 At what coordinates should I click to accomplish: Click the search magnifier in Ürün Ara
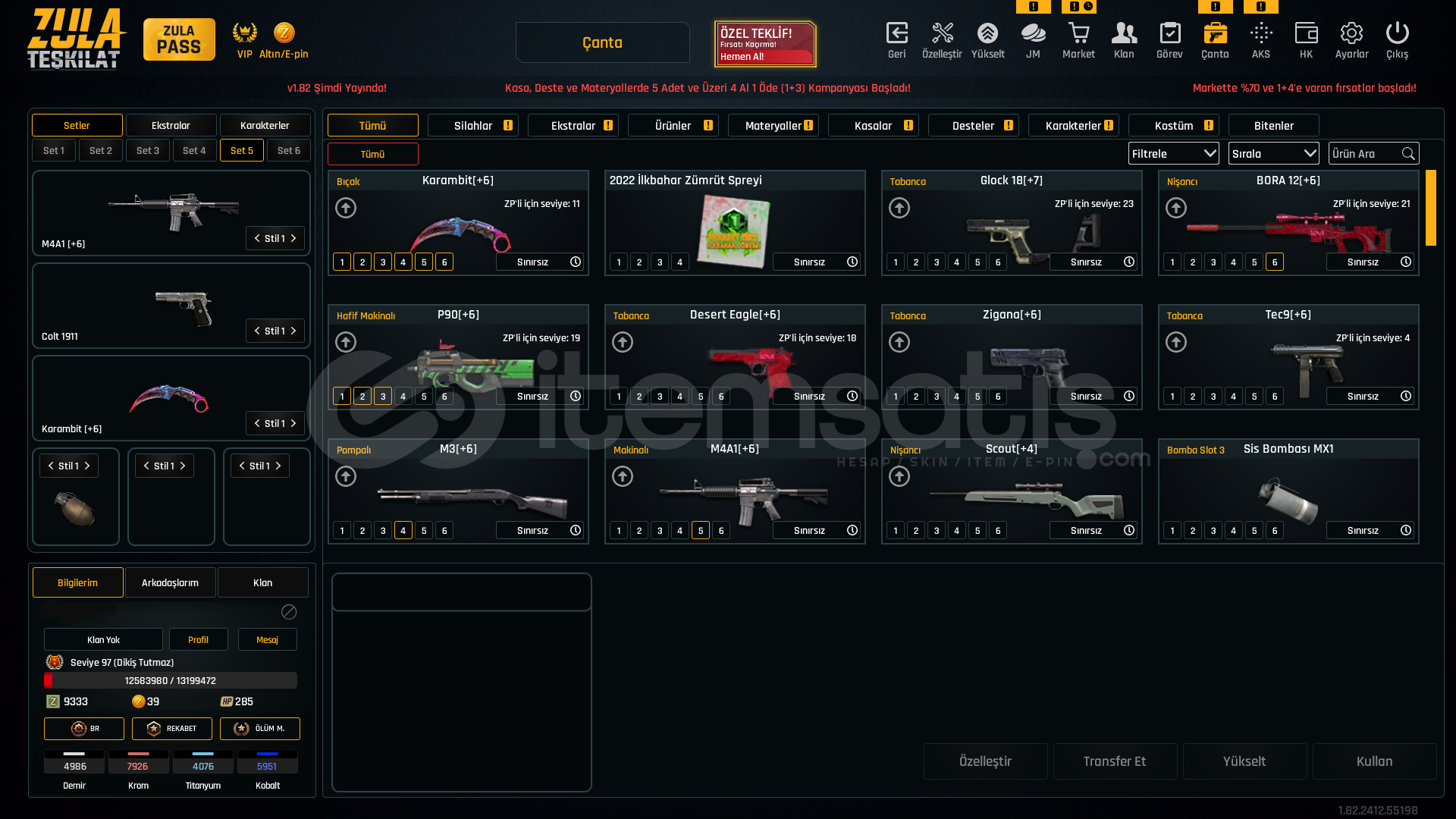[1408, 154]
